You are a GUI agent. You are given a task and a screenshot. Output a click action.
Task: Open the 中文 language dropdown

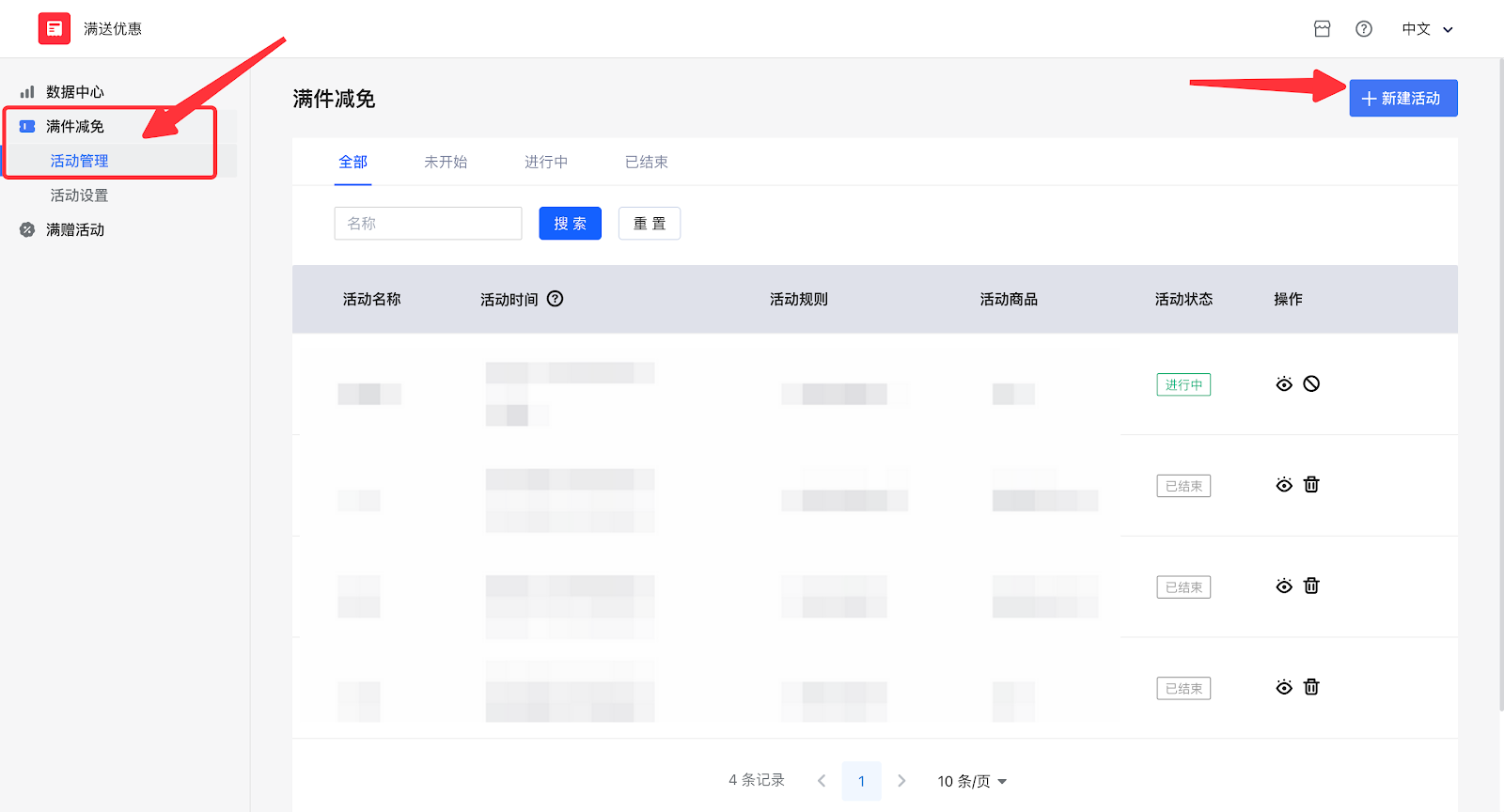click(1426, 29)
